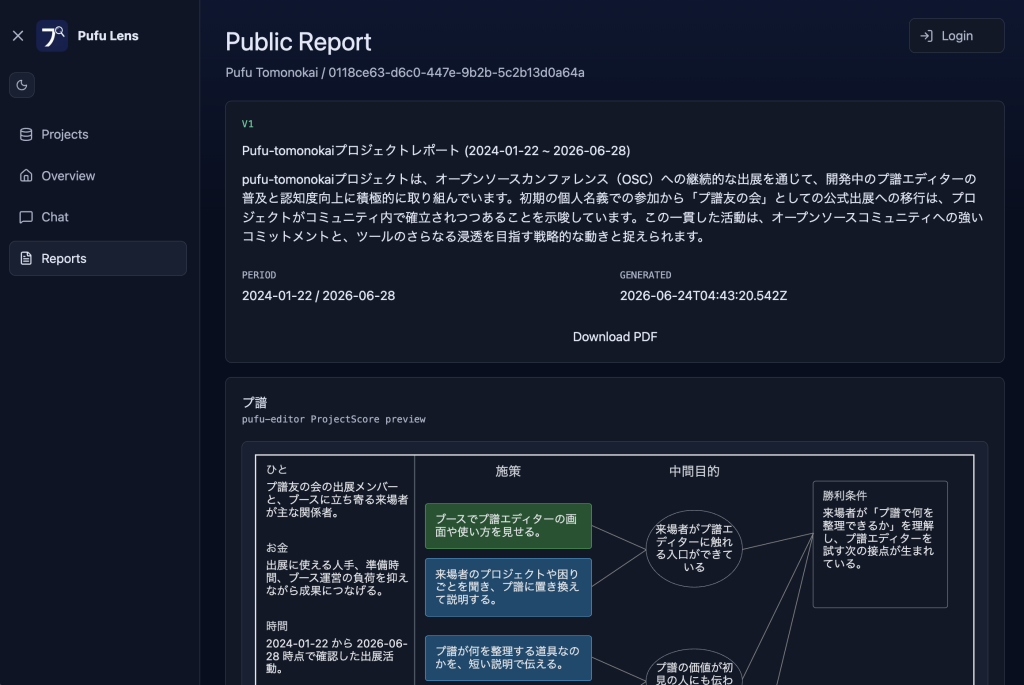Click the お金 label in the diagram

[x=277, y=548]
